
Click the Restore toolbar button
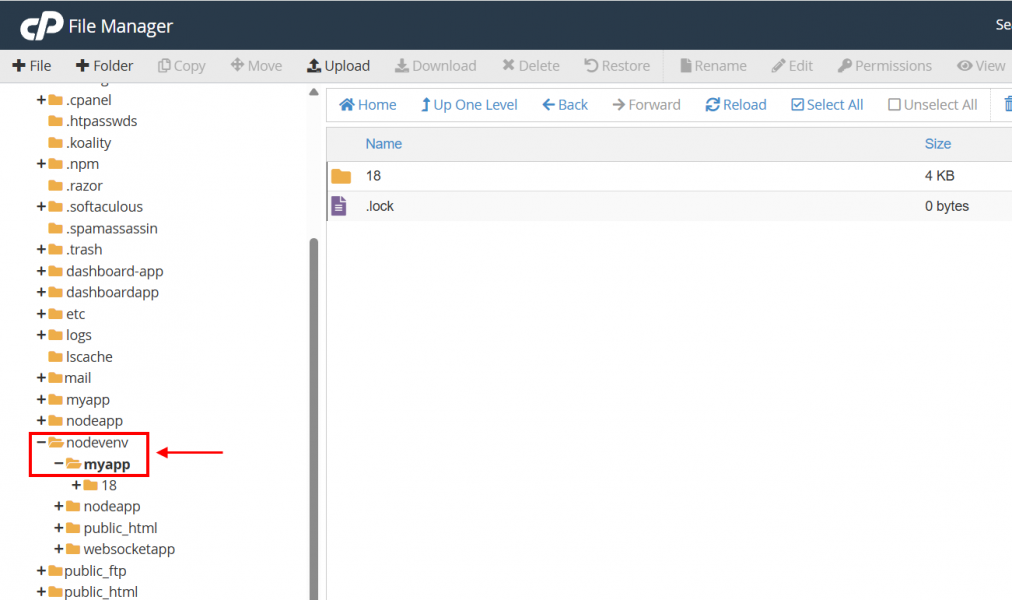[x=617, y=66]
